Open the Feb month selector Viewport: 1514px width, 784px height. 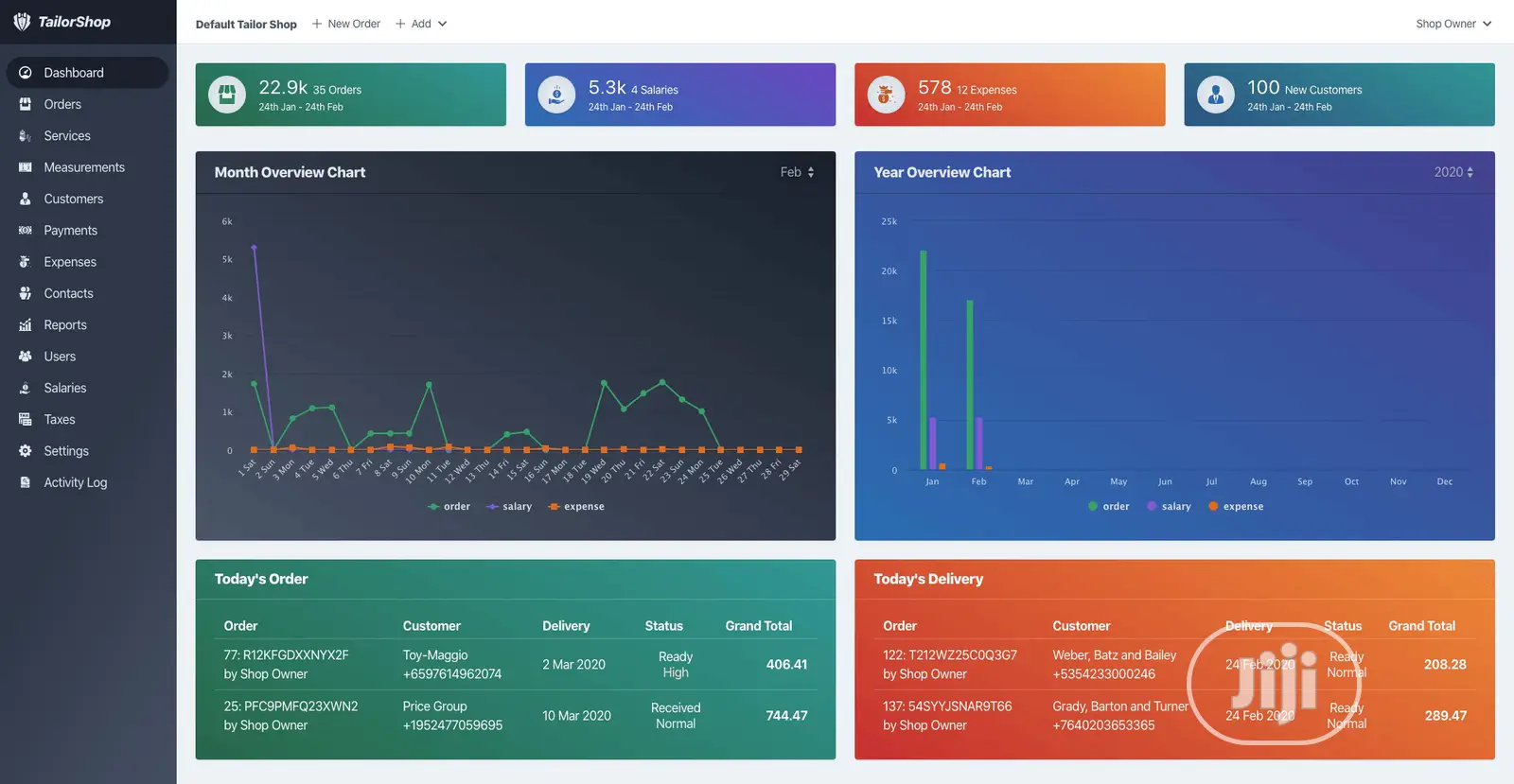[797, 172]
